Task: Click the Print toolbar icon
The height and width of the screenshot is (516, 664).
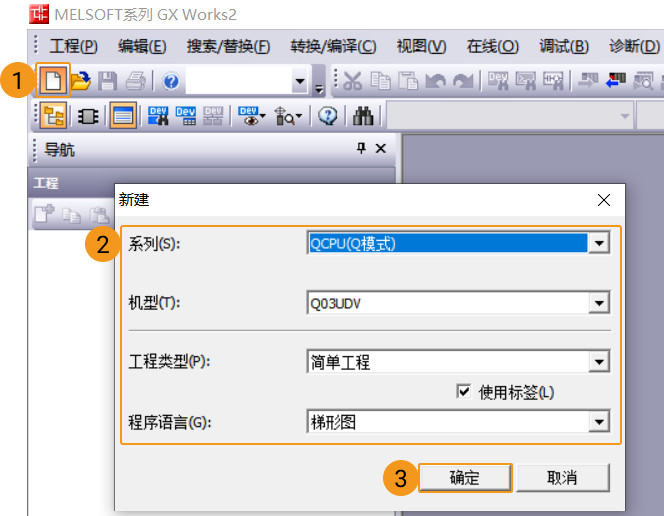Action: coord(136,80)
